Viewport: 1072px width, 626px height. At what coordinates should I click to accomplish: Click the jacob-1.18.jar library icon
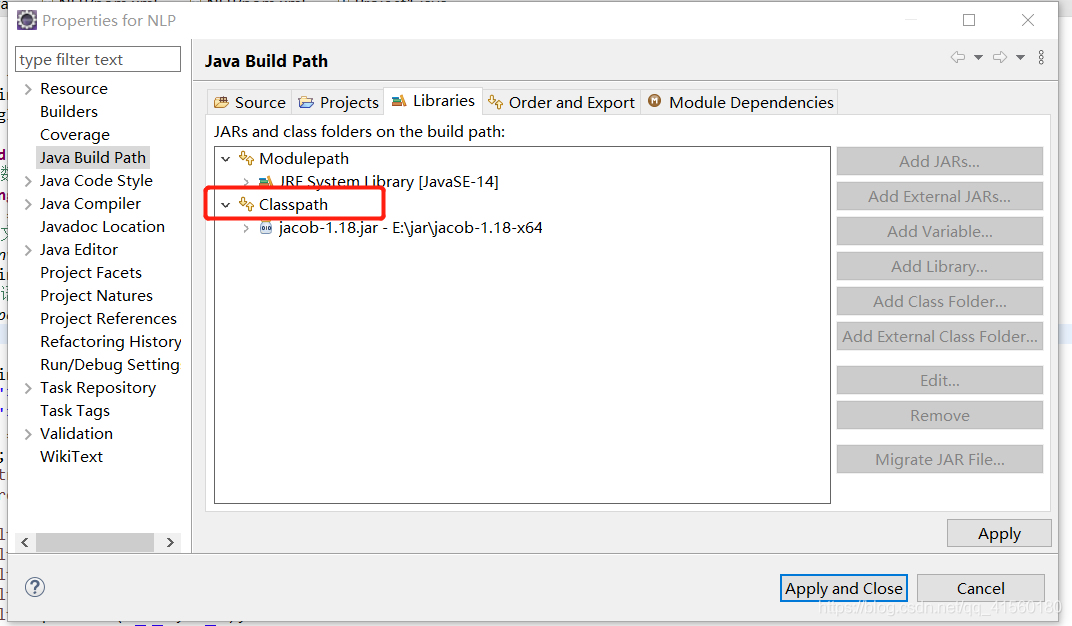[265, 227]
